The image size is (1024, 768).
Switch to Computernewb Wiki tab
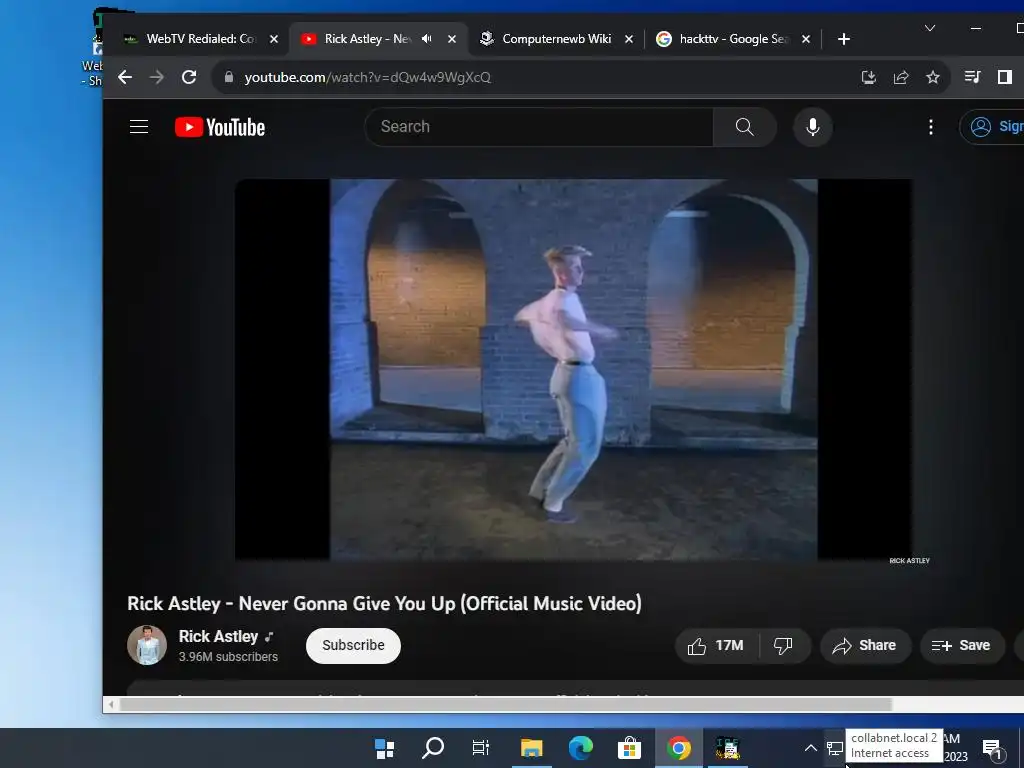556,39
